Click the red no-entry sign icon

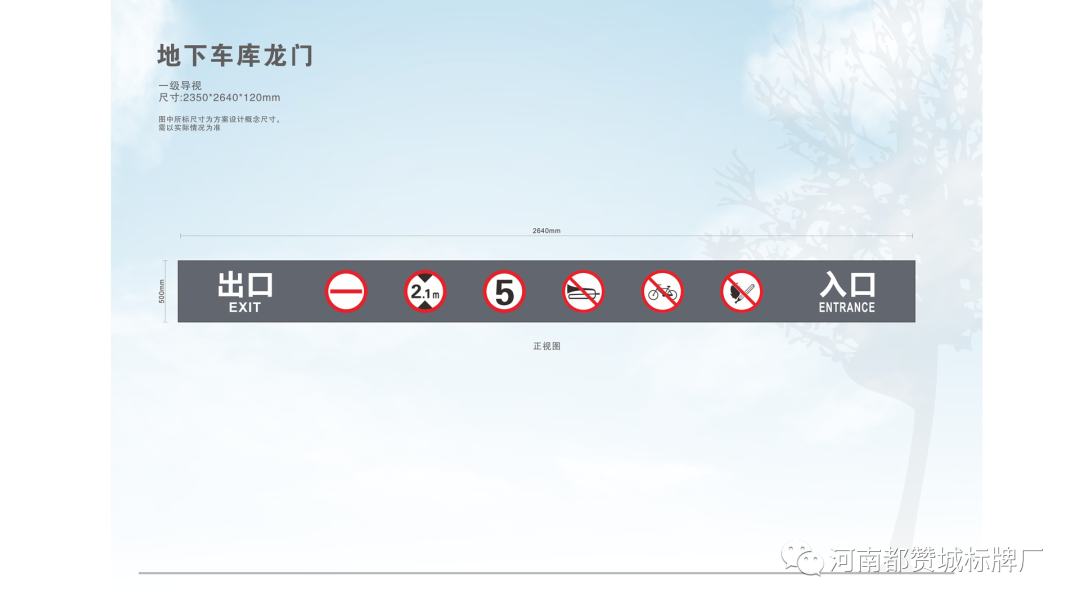346,292
